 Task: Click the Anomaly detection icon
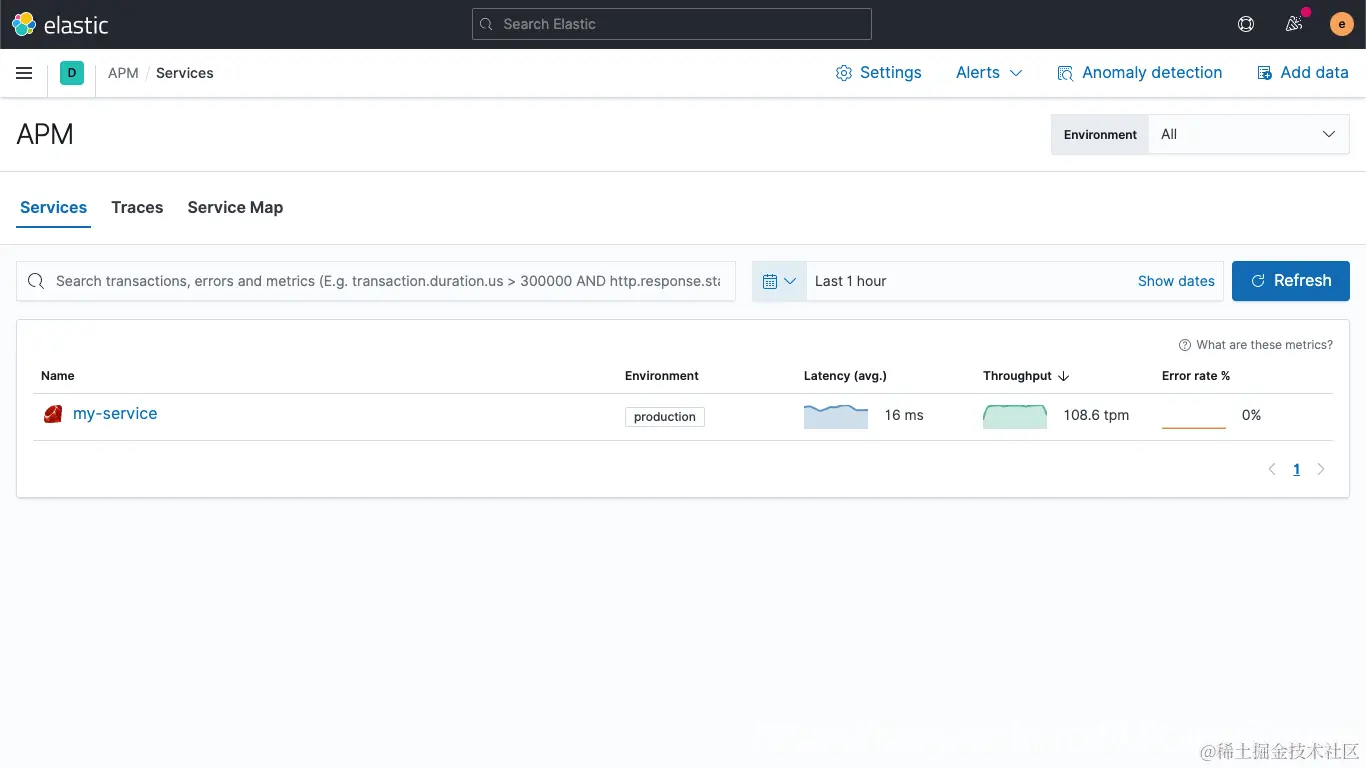[1066, 73]
